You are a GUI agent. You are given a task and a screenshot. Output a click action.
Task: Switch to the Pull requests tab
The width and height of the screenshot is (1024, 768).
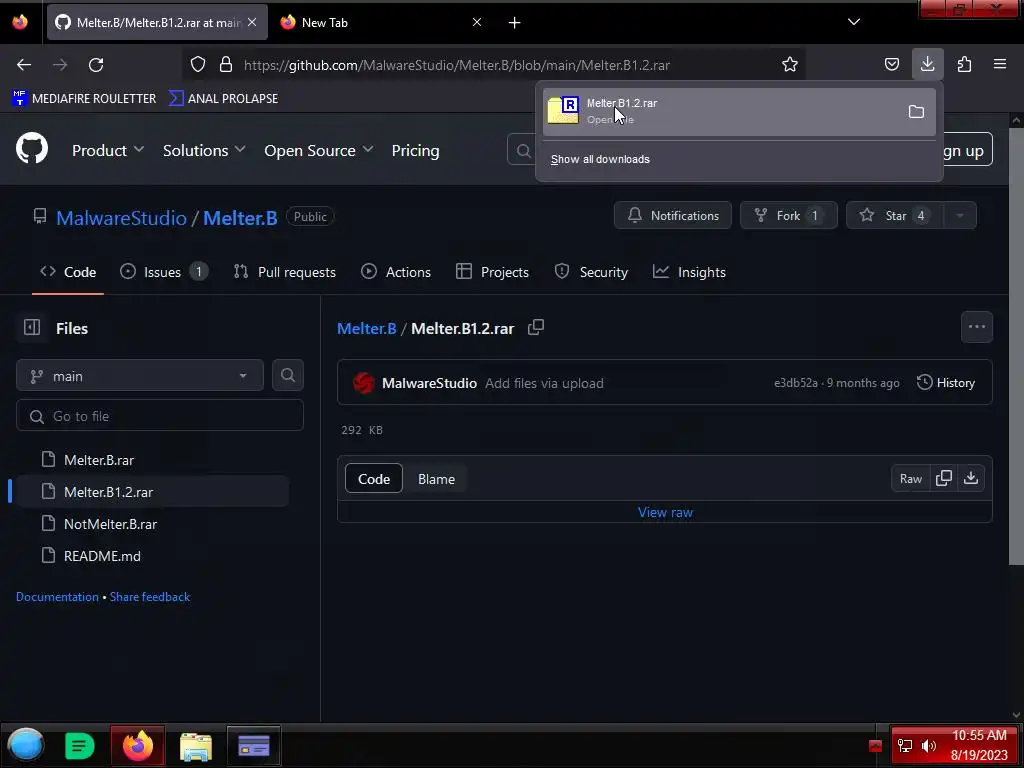tap(285, 272)
